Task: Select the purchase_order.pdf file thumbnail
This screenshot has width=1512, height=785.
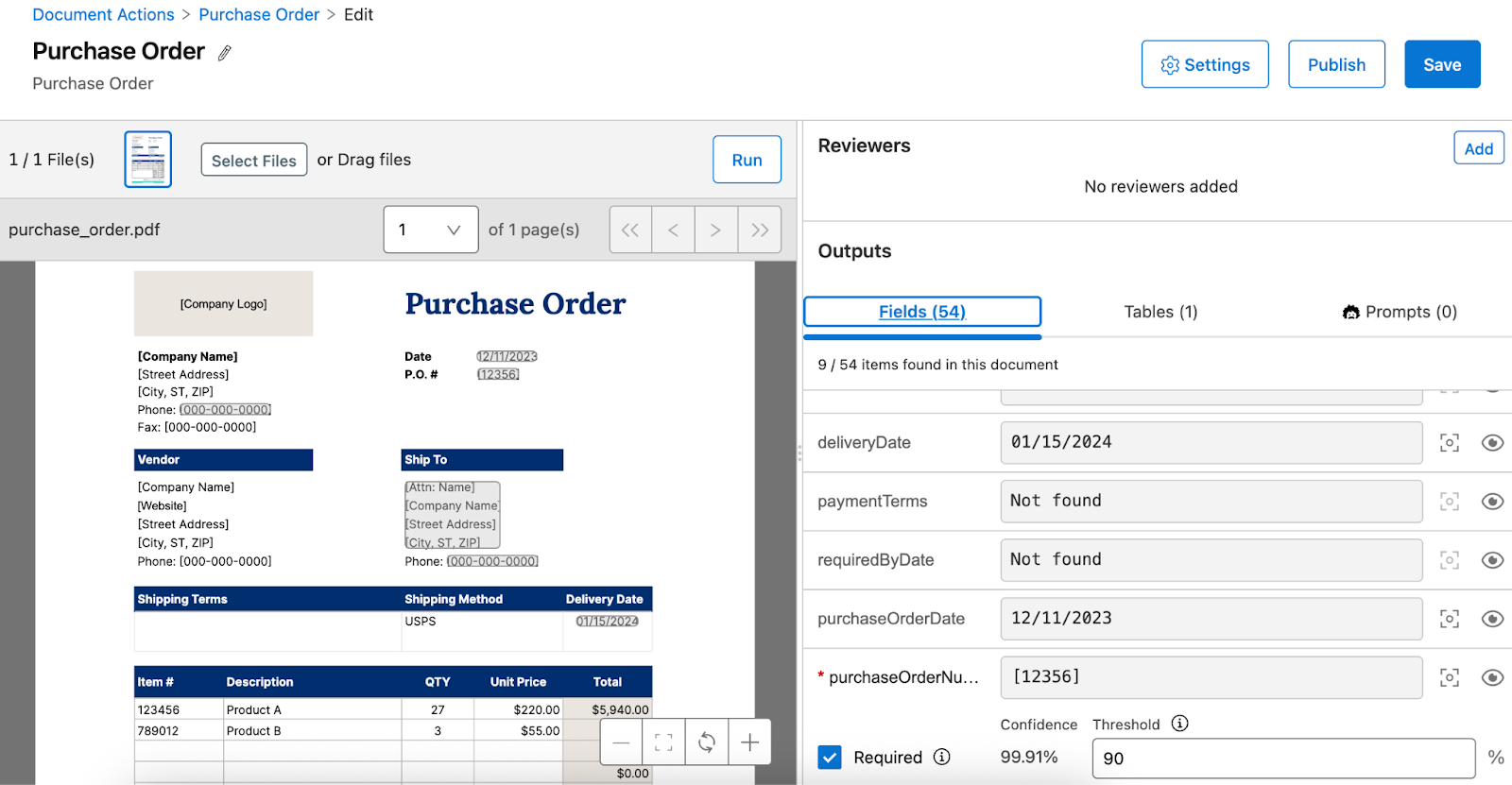Action: (x=148, y=160)
